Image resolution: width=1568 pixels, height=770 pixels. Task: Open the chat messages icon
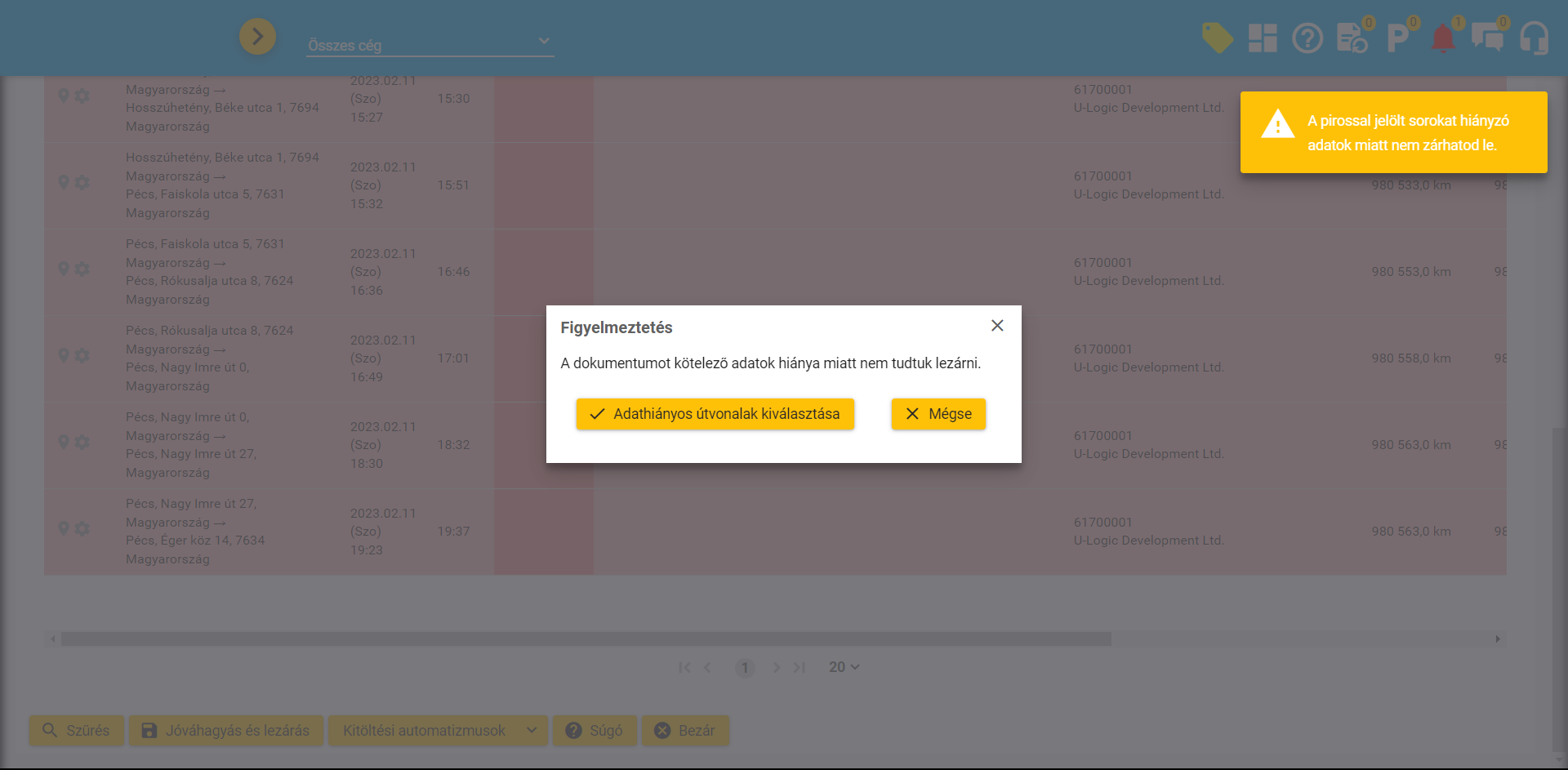(1487, 38)
